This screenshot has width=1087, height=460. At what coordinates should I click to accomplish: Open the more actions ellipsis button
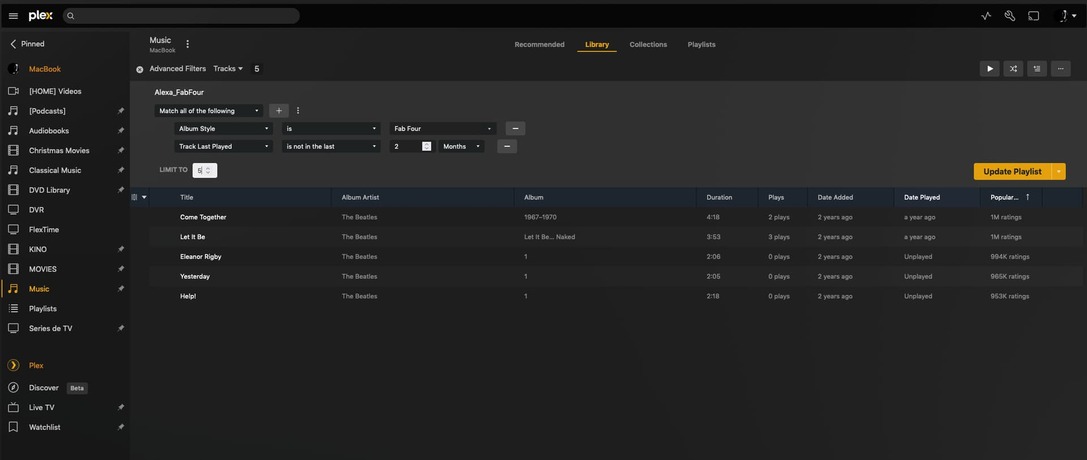pyautogui.click(x=1061, y=69)
